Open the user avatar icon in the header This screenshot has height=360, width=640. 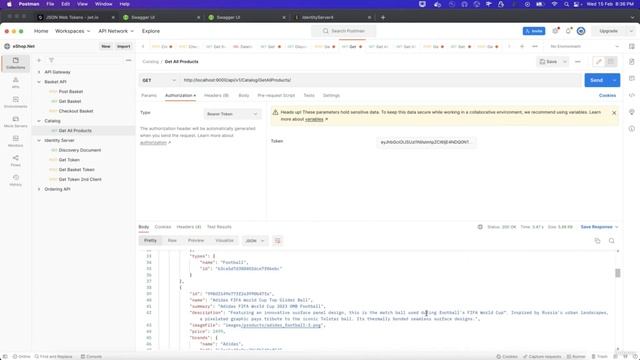(x=581, y=31)
